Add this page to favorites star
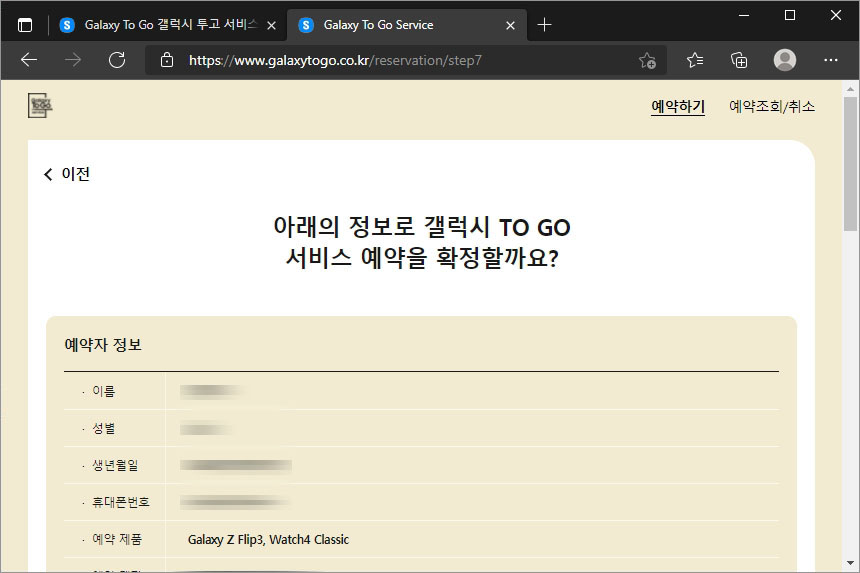The width and height of the screenshot is (860, 573). (647, 60)
